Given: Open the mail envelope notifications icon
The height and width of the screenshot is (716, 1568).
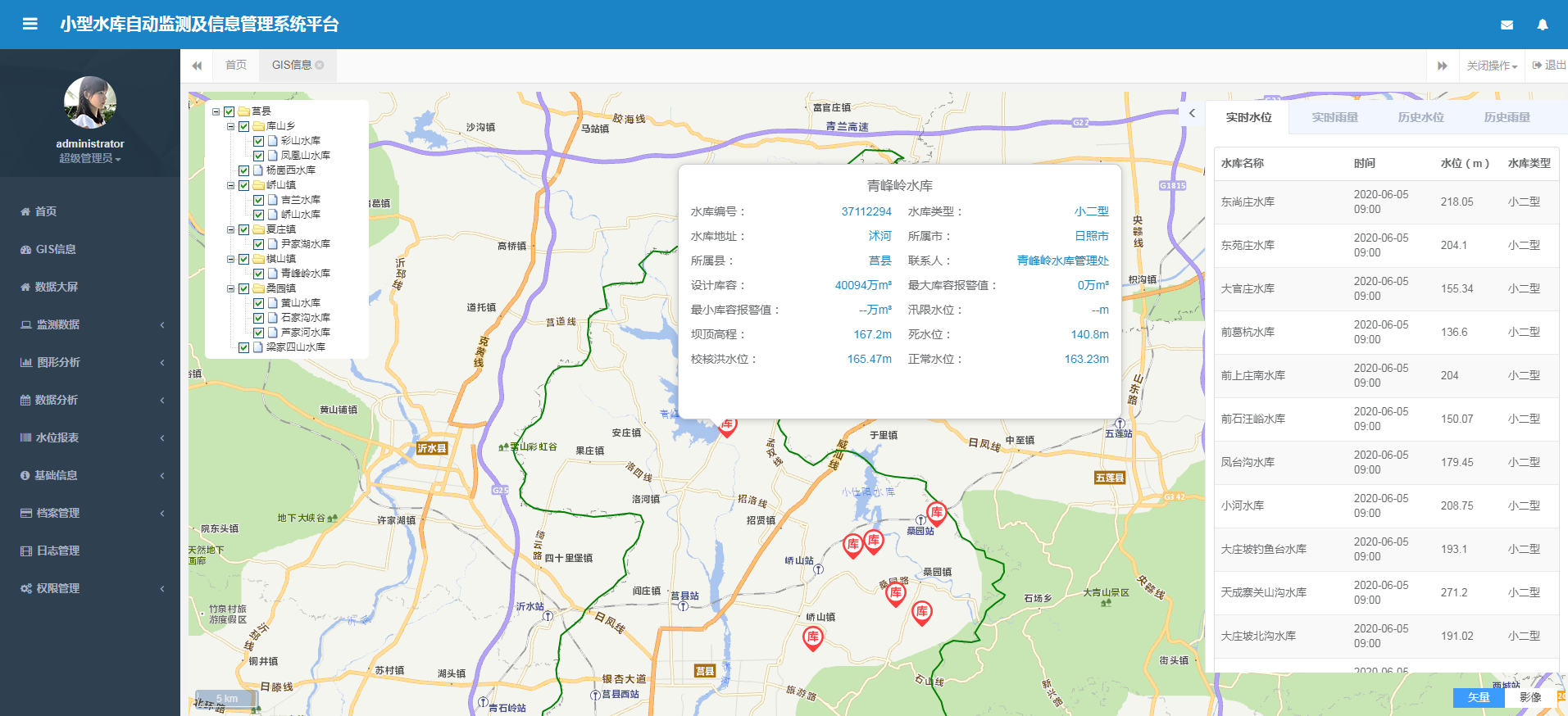Looking at the screenshot, I should [1507, 25].
